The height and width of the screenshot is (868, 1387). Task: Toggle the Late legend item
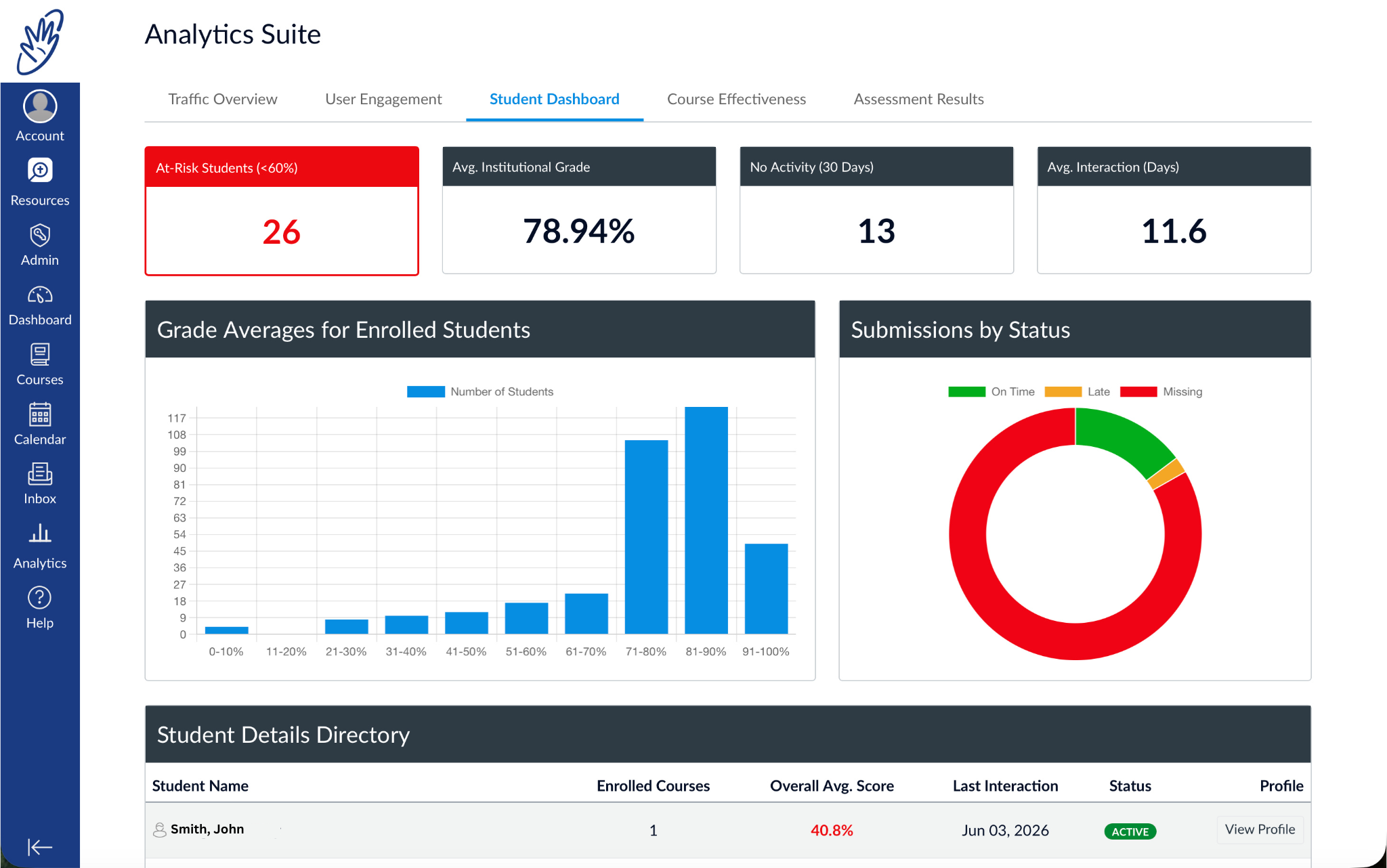point(1077,391)
